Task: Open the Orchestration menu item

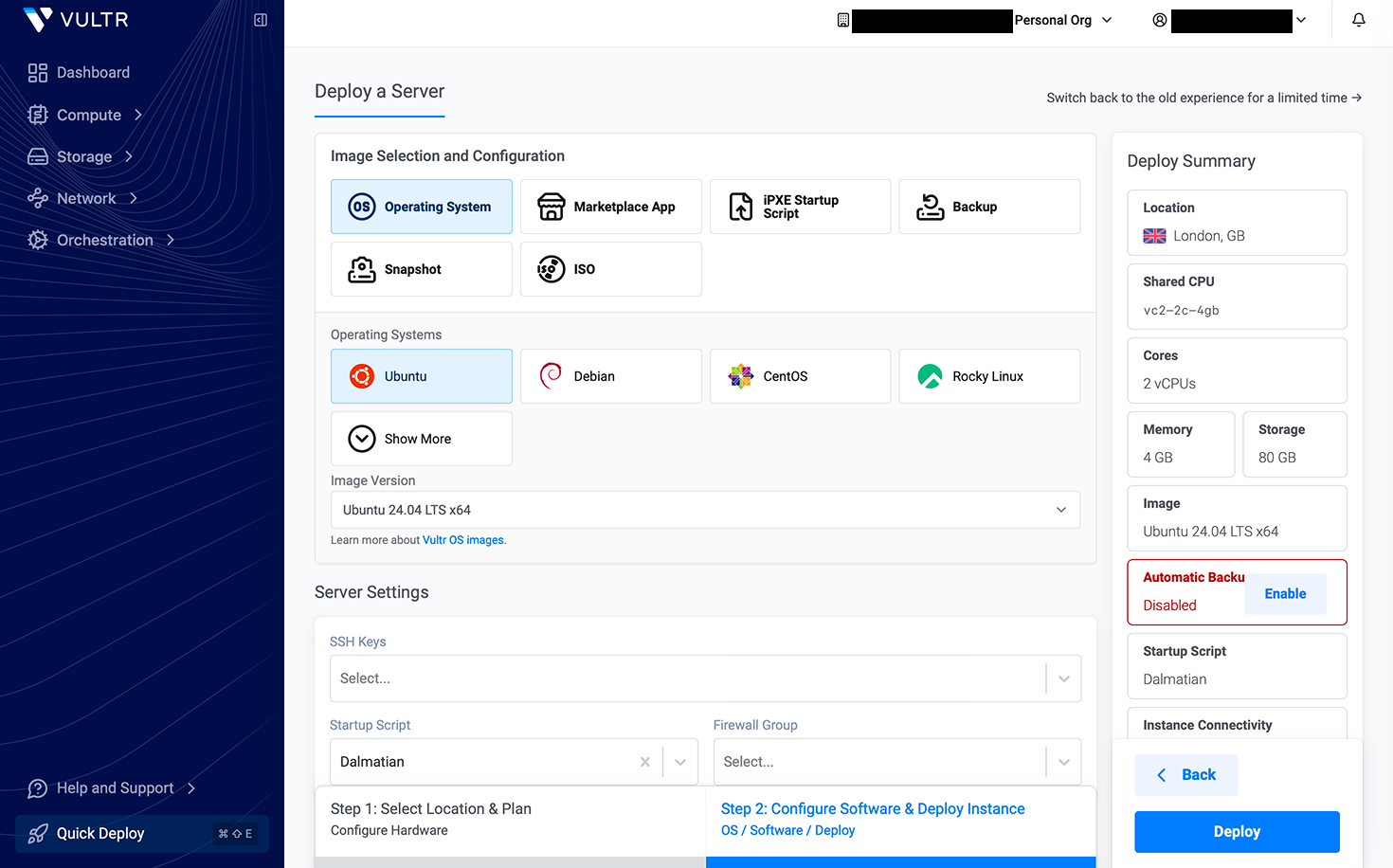Action: pos(104,240)
